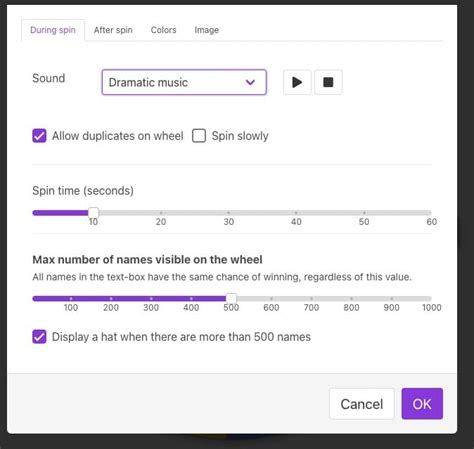Click the 'Spin time (seconds)' label

tap(83, 191)
